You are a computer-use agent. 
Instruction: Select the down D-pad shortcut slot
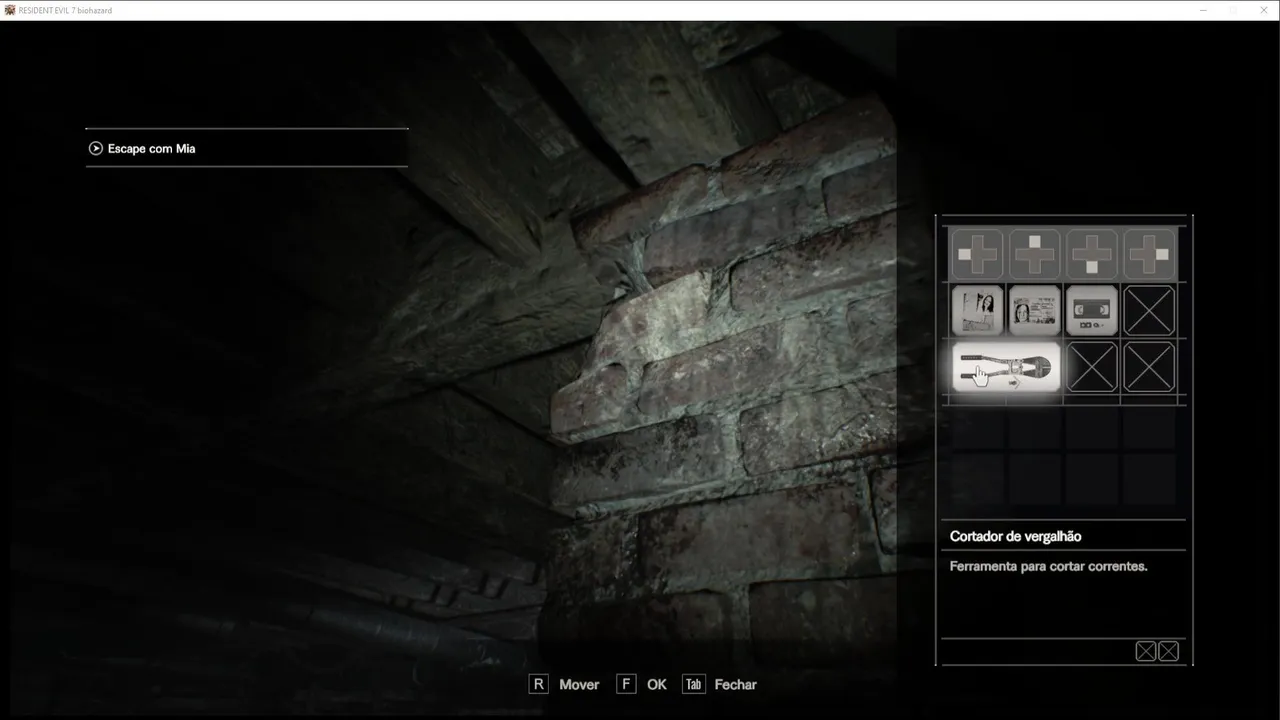pos(1091,254)
